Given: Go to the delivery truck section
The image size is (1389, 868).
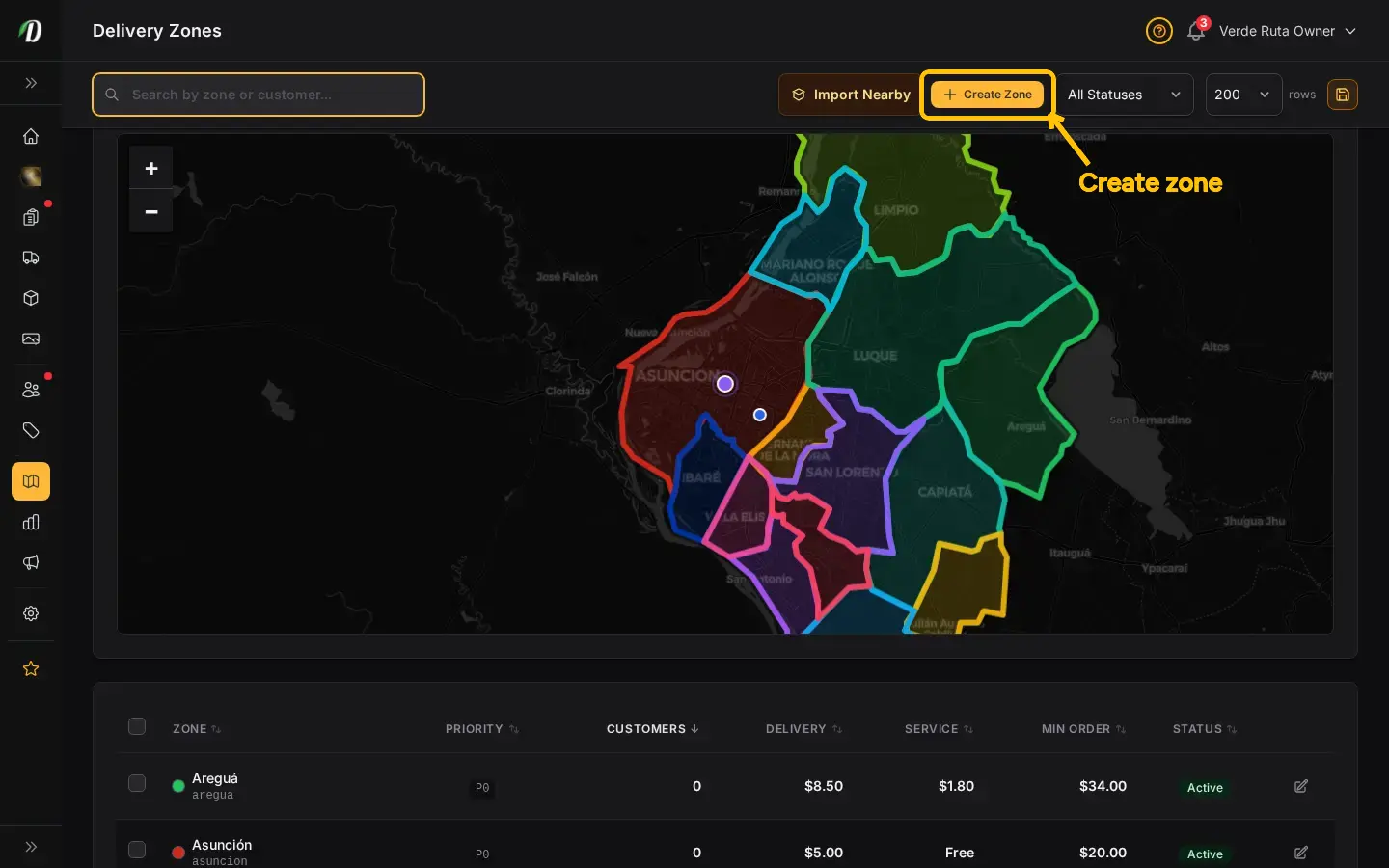Looking at the screenshot, I should pos(31,258).
